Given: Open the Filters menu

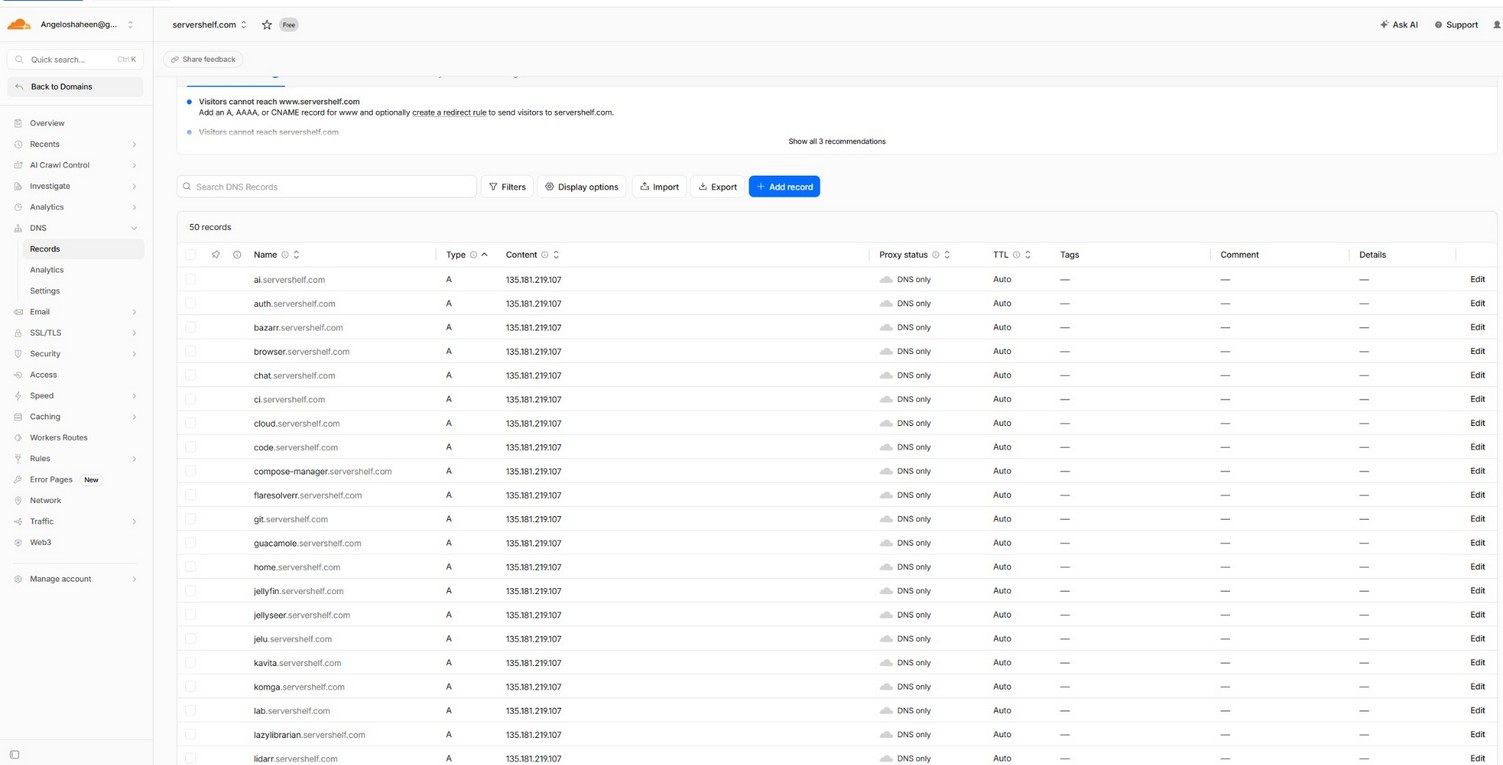Looking at the screenshot, I should (x=507, y=187).
